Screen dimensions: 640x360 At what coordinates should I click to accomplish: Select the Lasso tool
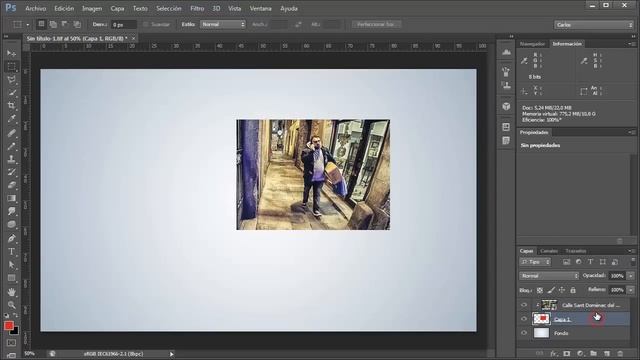coord(11,80)
